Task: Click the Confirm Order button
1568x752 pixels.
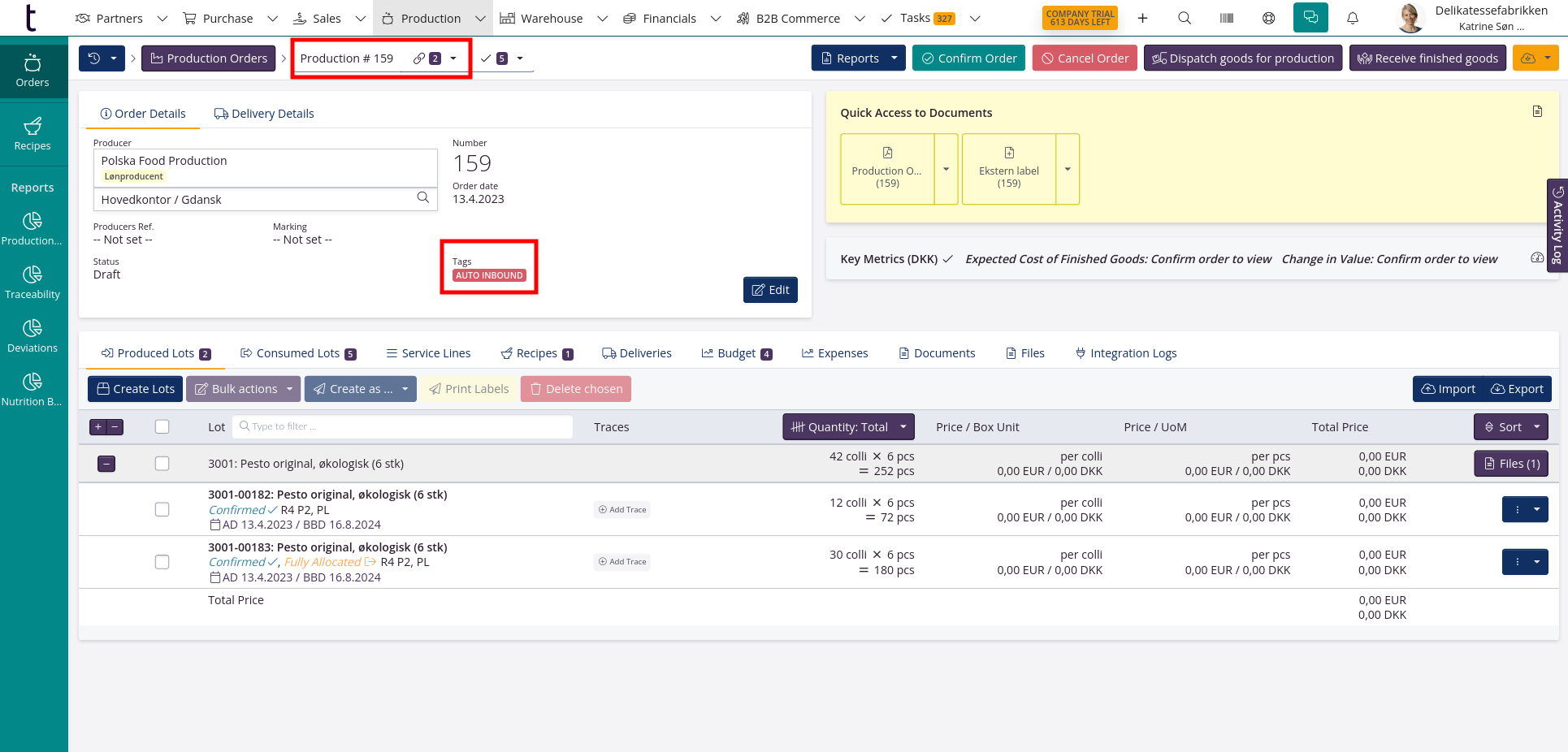Action: (968, 58)
